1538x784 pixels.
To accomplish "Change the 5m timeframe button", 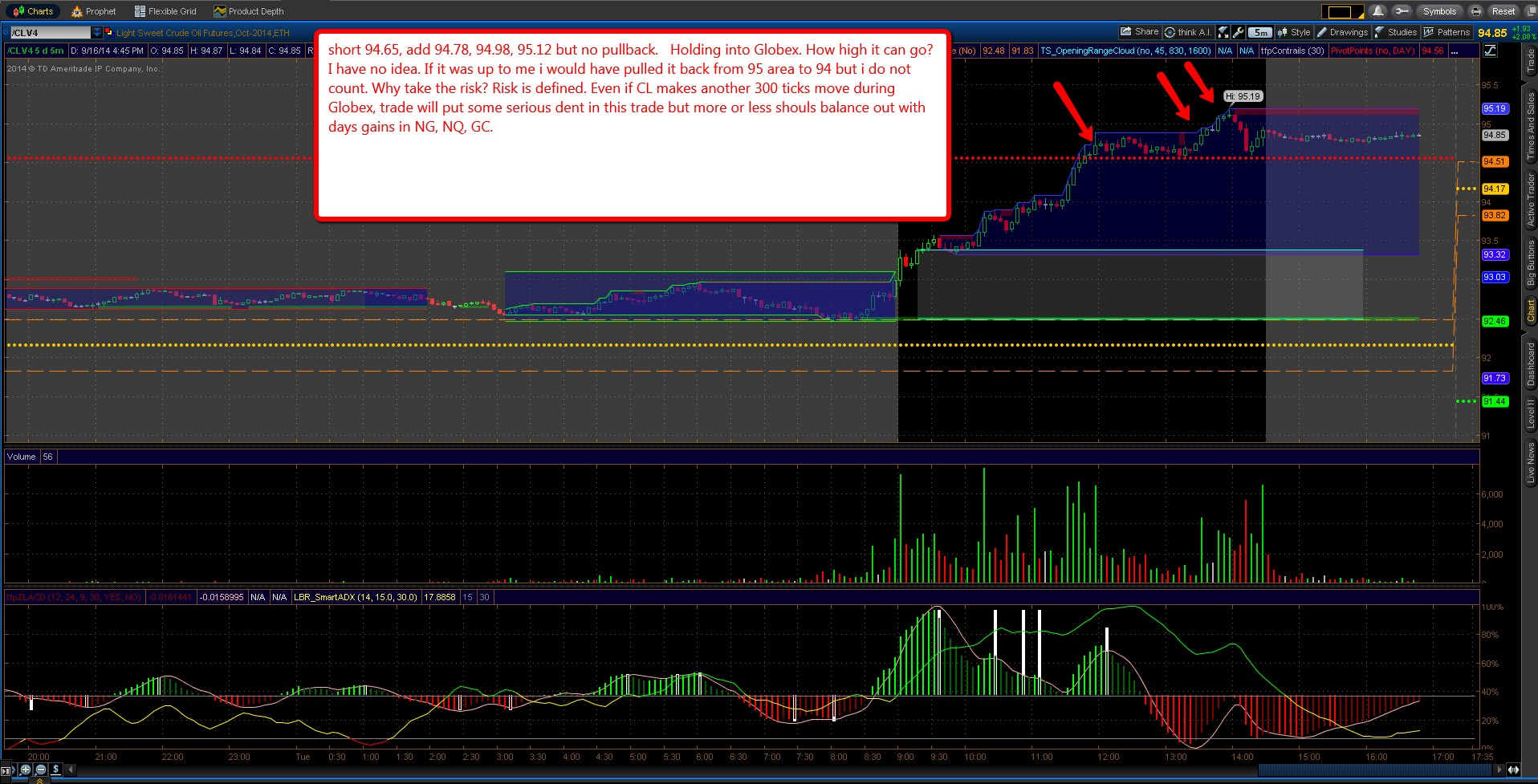I will [1261, 33].
